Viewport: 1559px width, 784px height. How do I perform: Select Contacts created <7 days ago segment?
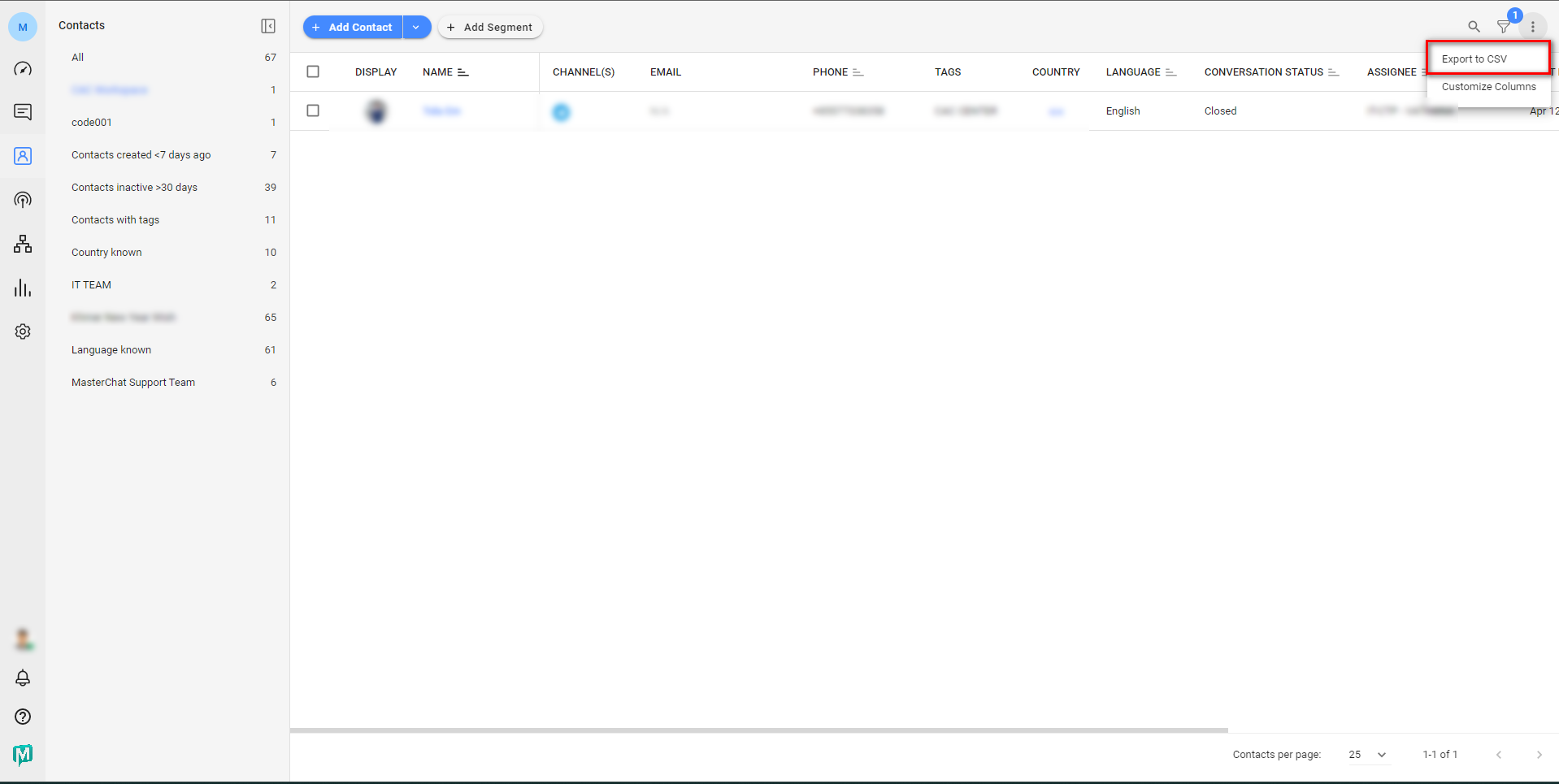click(x=167, y=155)
